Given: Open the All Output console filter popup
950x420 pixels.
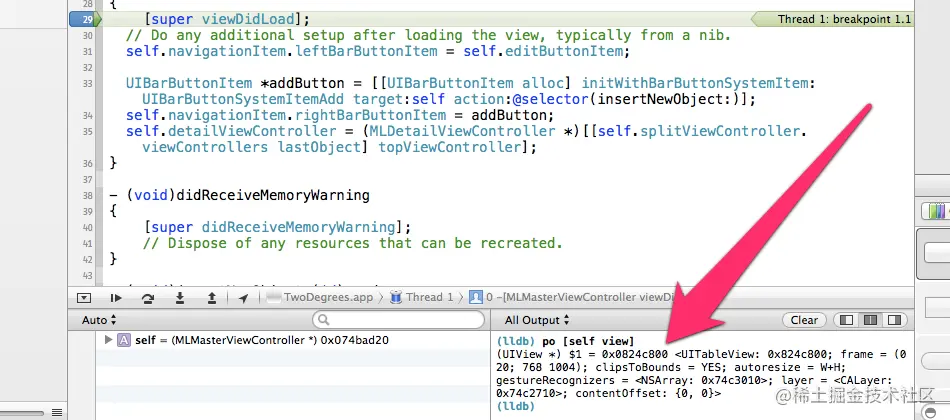Looking at the screenshot, I should point(537,320).
